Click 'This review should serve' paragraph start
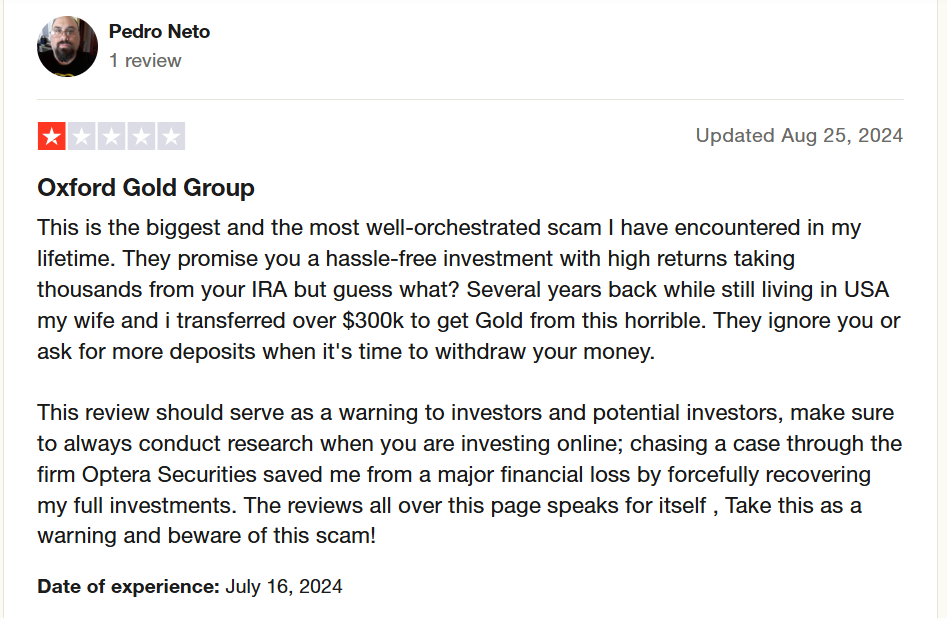 158,413
